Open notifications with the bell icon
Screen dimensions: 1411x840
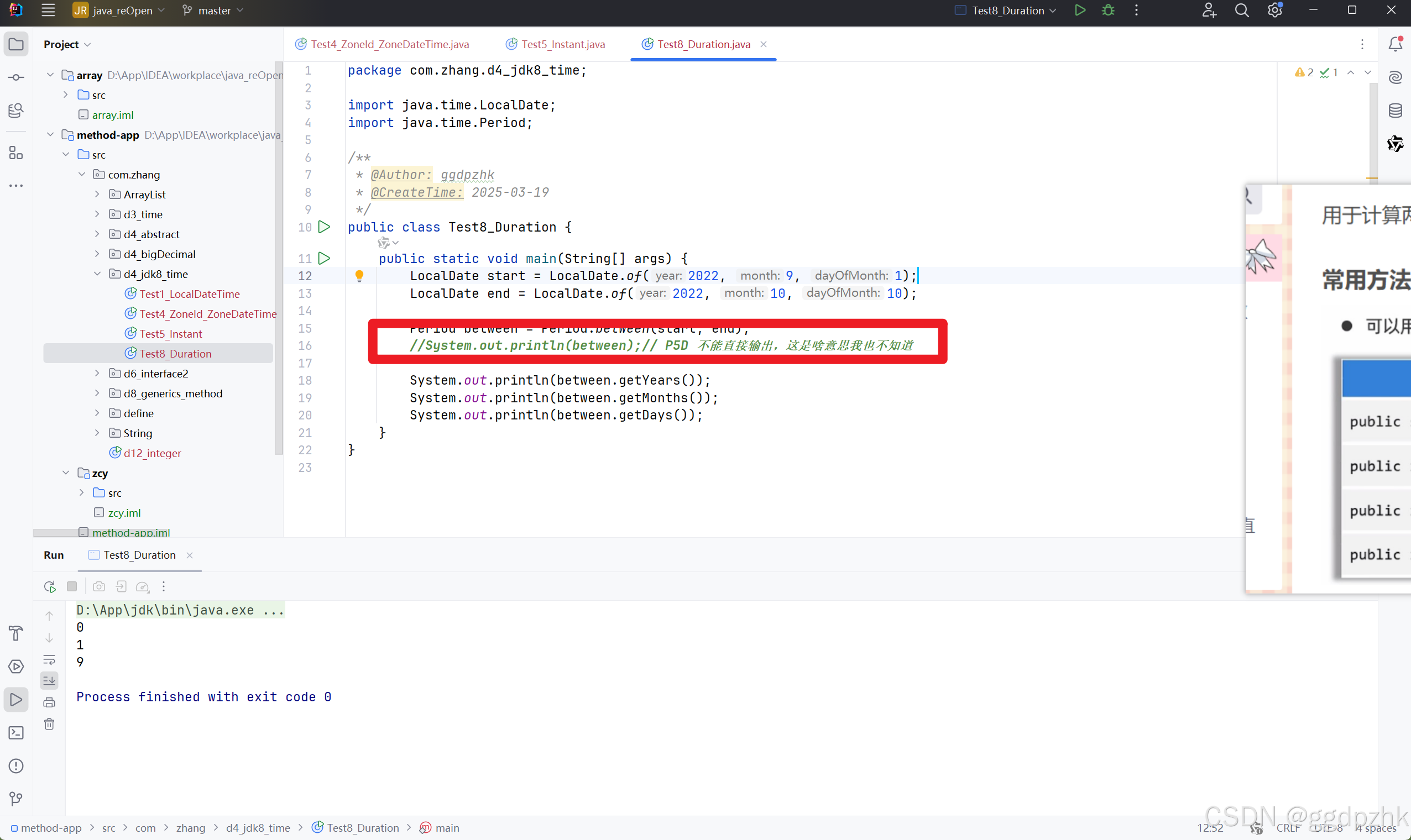coord(1396,44)
